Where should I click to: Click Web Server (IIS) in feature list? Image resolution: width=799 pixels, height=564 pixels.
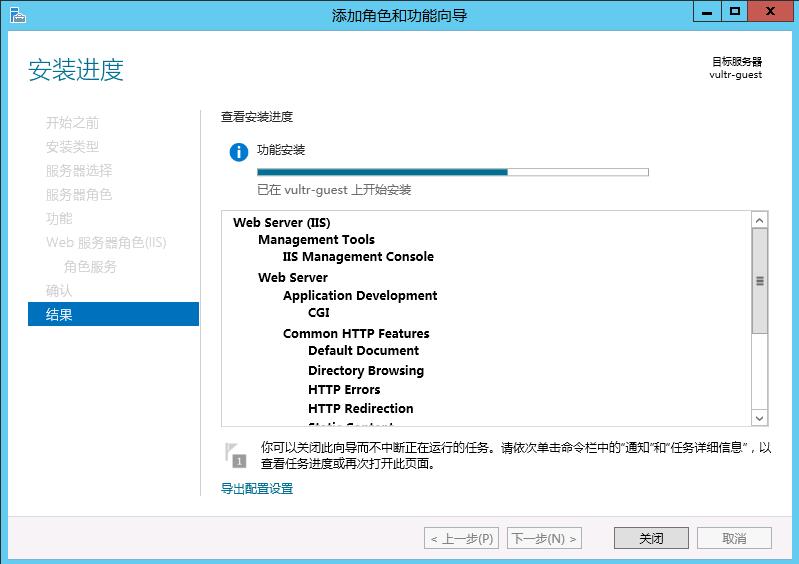click(x=281, y=223)
